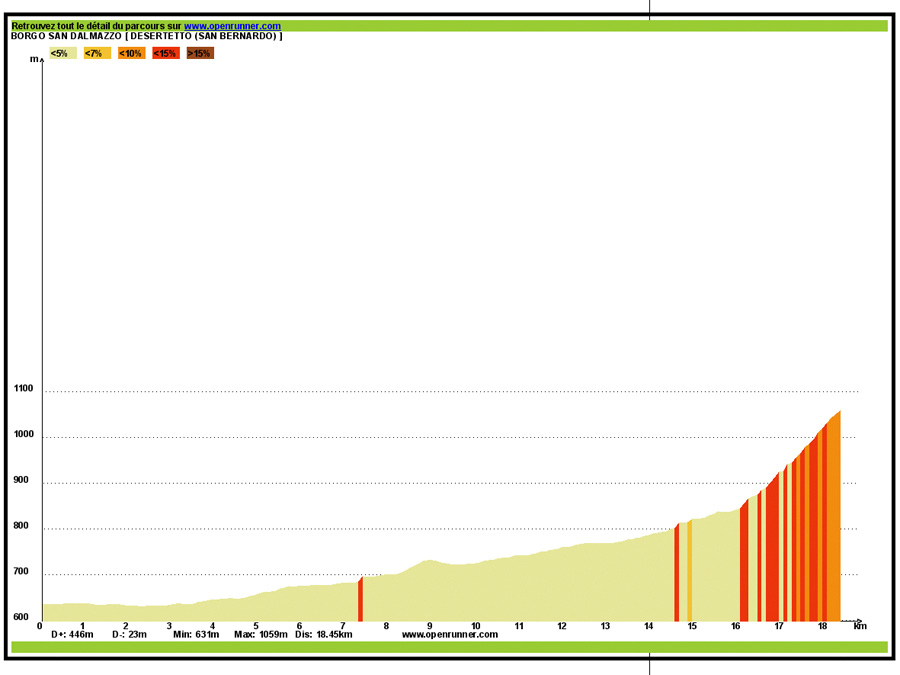Screen dimensions: 900x675
Task: Click the 700 elevation axis label
Action: [21, 572]
